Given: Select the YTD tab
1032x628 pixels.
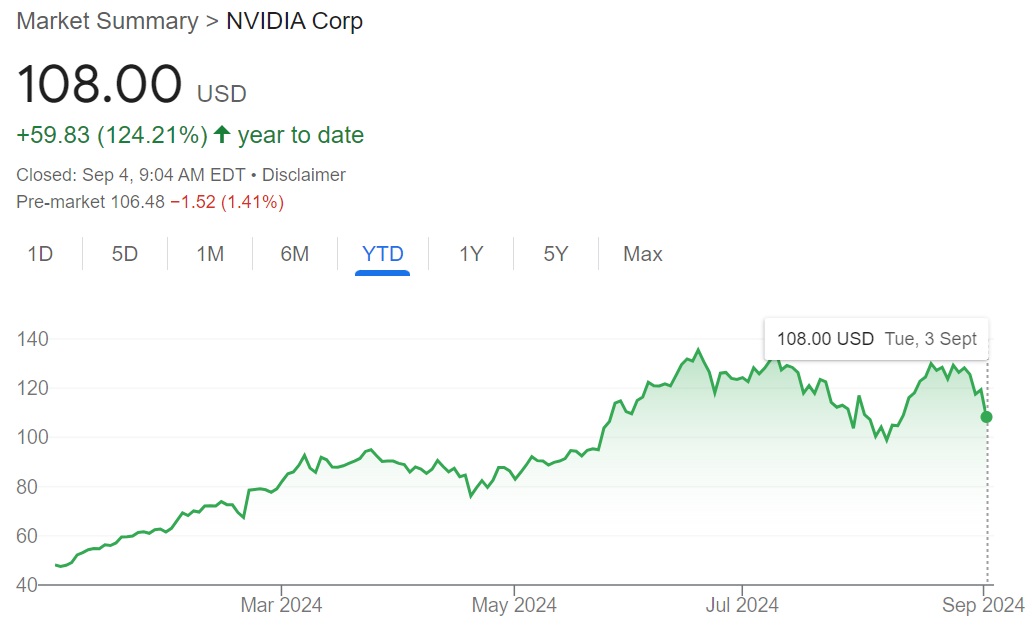Looking at the screenshot, I should [x=383, y=254].
